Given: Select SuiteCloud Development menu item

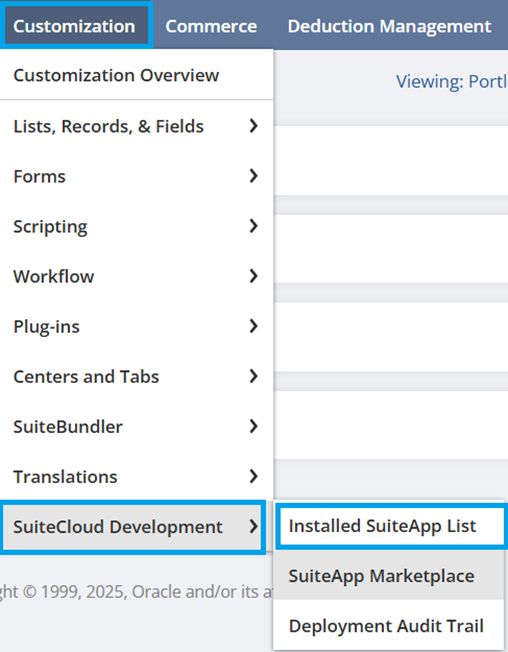Looking at the screenshot, I should click(132, 527).
